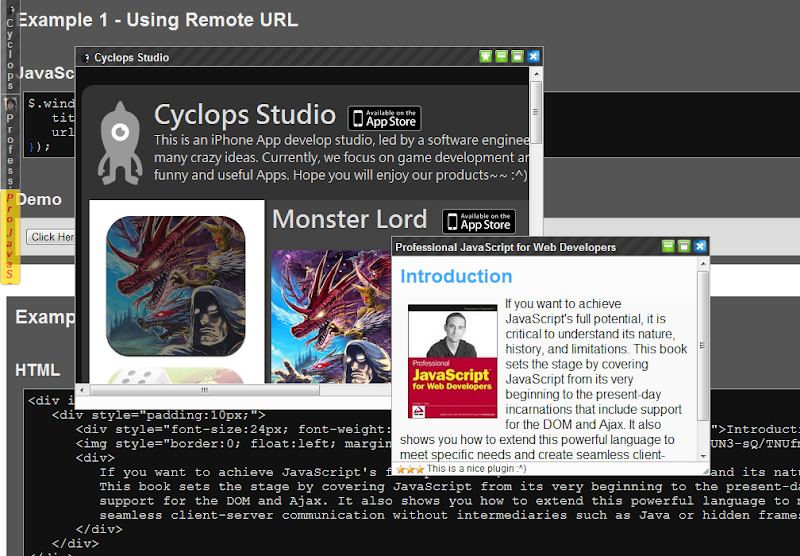The width and height of the screenshot is (800, 556).
Task: Click the JavaScript window vertical scrollbar thumb
Action: pos(703,346)
